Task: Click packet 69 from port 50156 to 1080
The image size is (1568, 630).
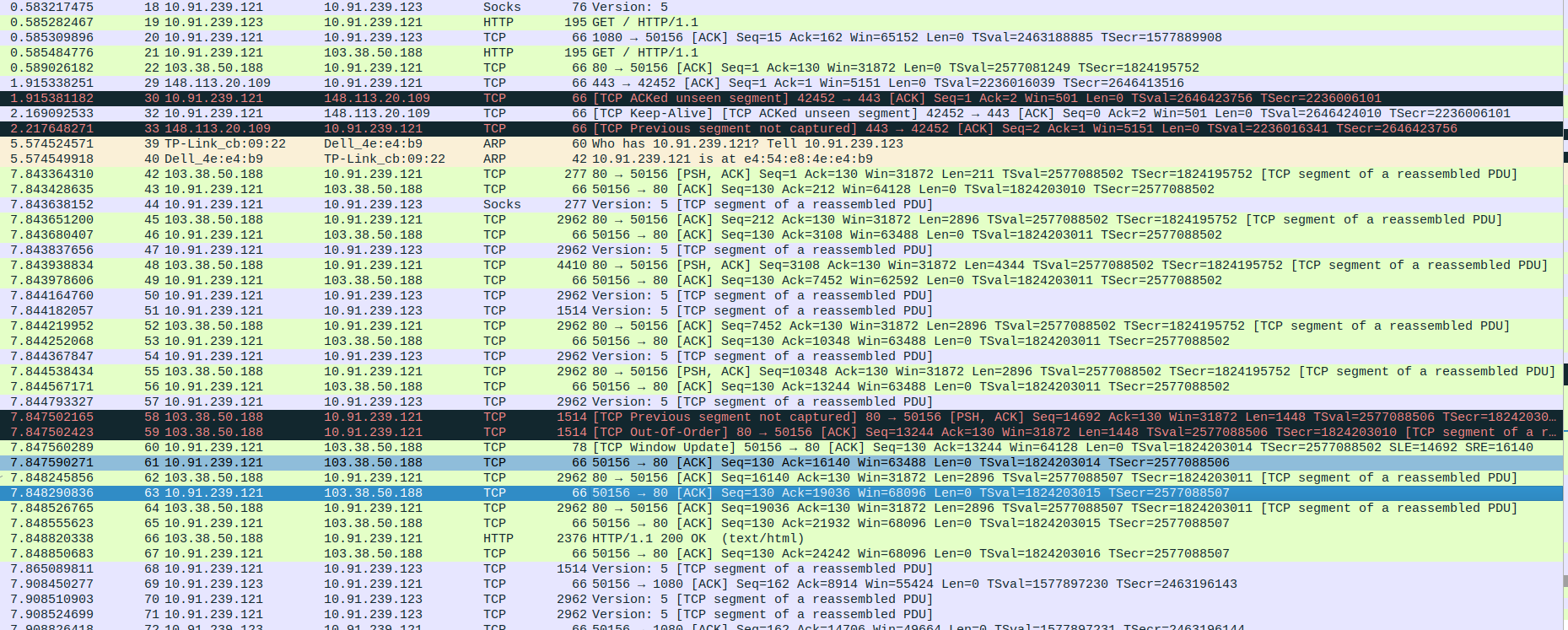Action: [590, 584]
